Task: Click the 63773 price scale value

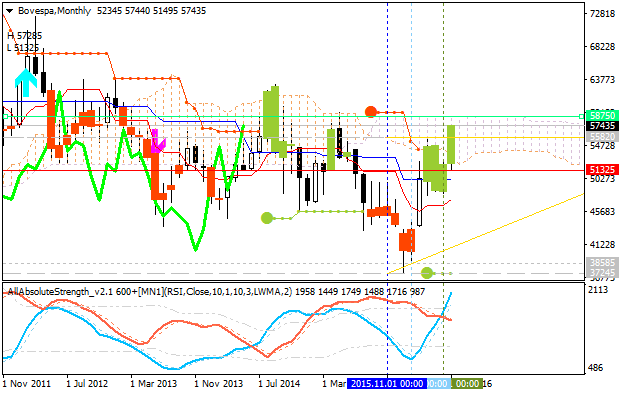Action: [x=602, y=80]
